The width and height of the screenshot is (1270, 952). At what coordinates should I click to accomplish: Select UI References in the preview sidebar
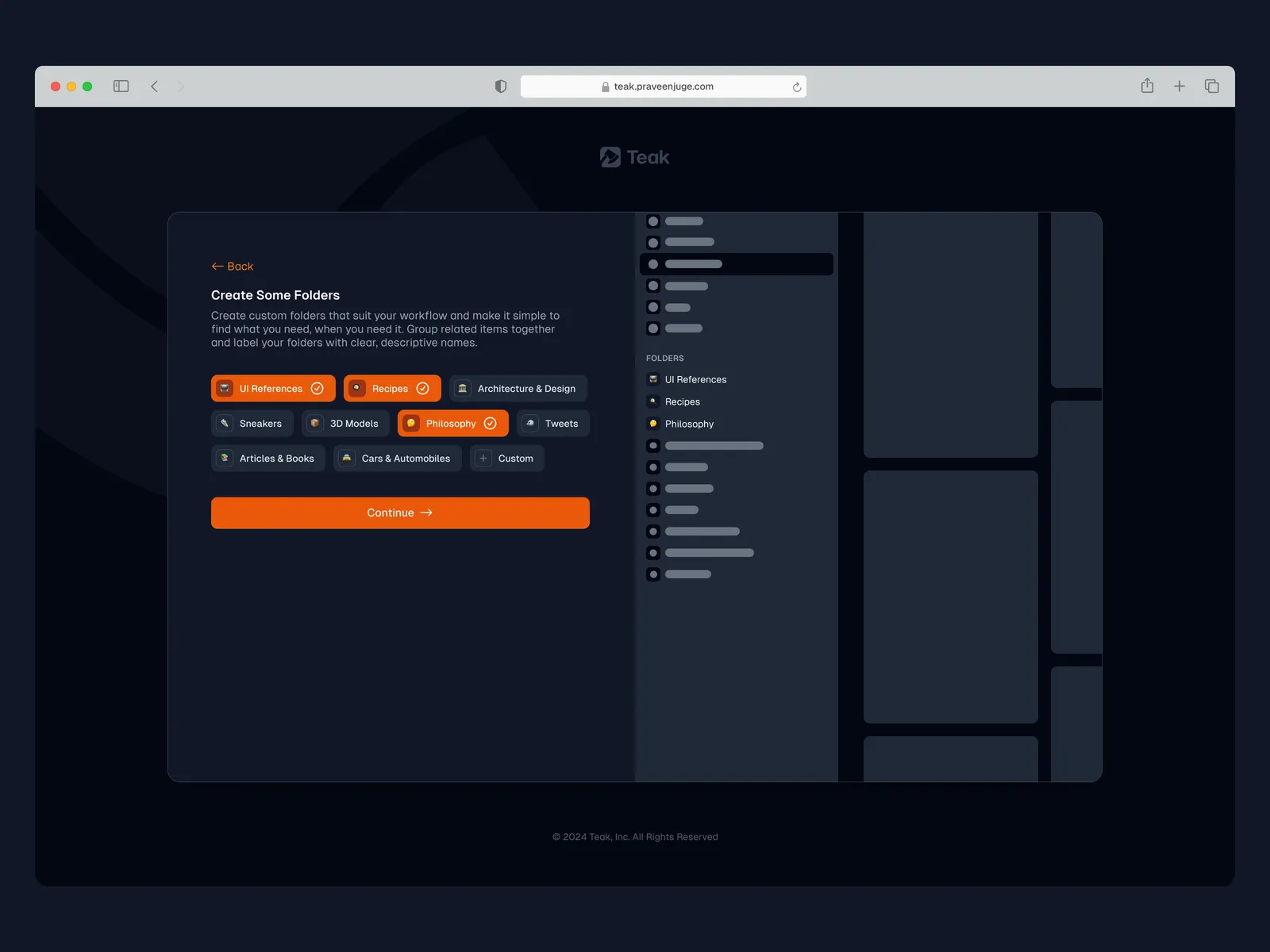point(695,380)
